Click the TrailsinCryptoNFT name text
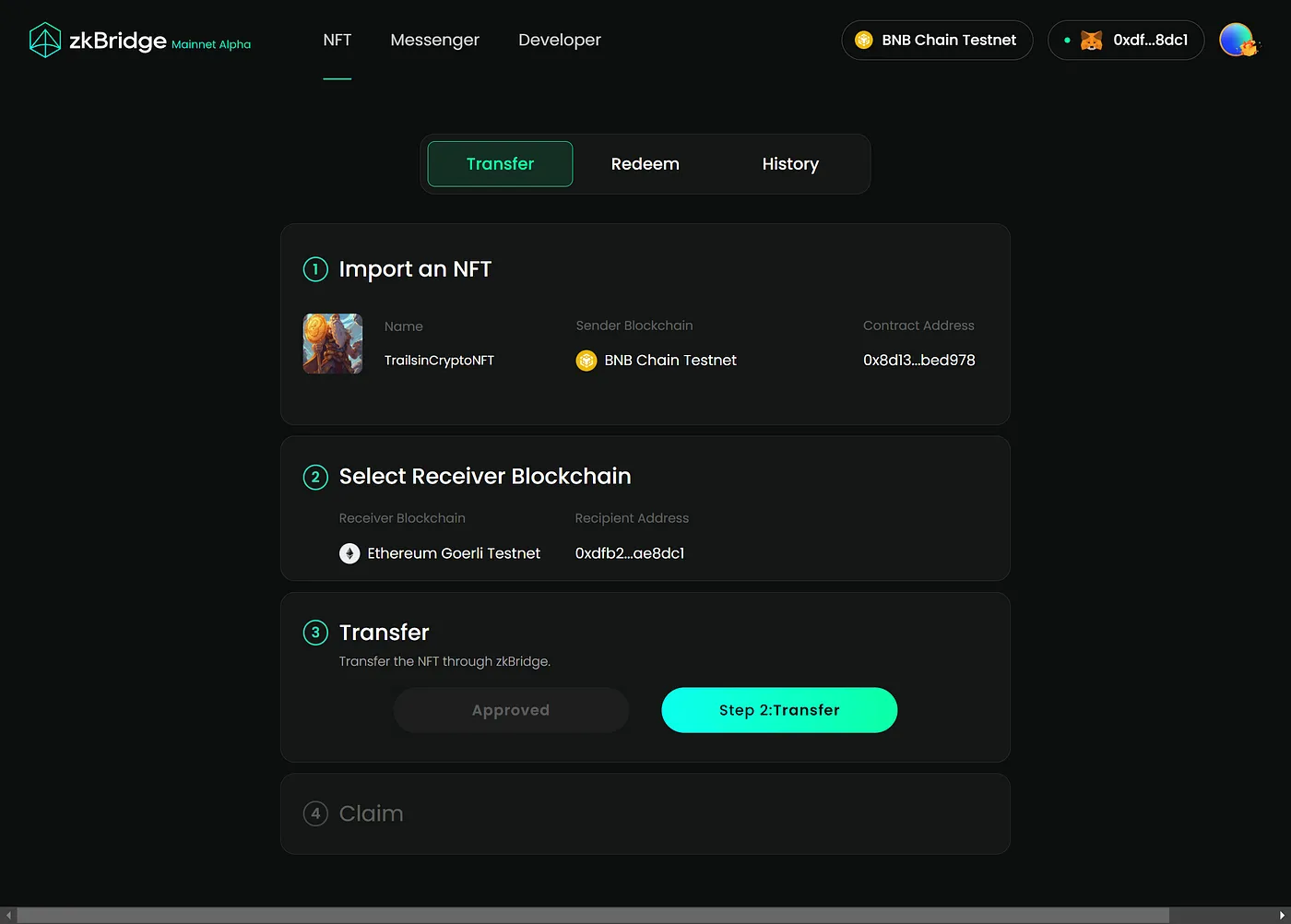1291x924 pixels. tap(439, 361)
